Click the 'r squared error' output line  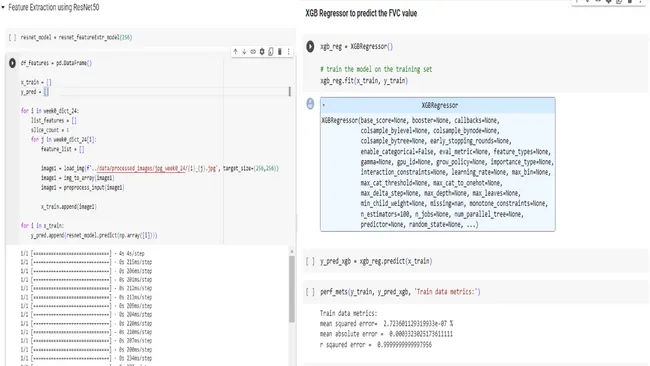click(x=376, y=345)
